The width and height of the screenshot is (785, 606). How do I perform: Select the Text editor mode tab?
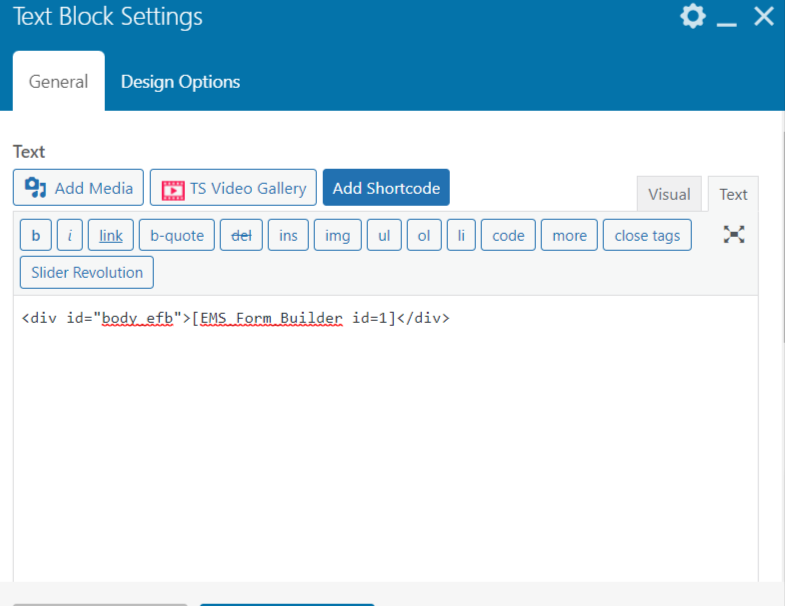[x=733, y=194]
